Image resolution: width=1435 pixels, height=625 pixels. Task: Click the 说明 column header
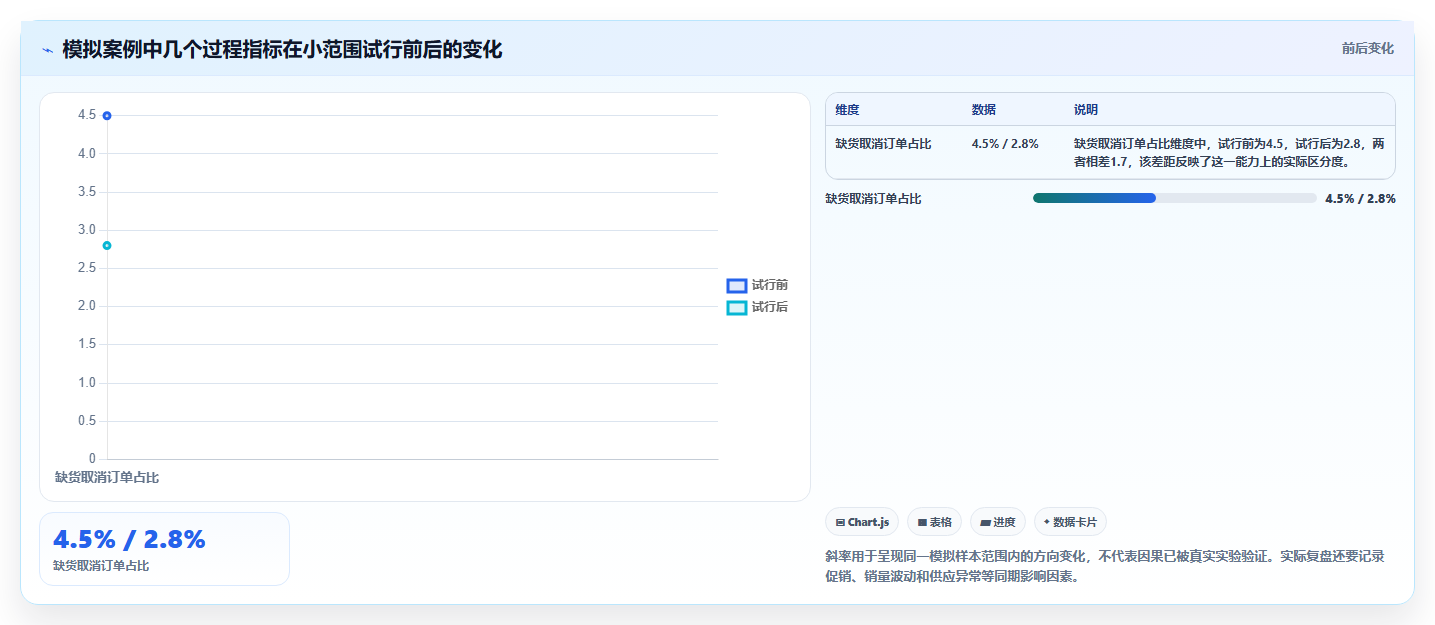coord(1086,110)
